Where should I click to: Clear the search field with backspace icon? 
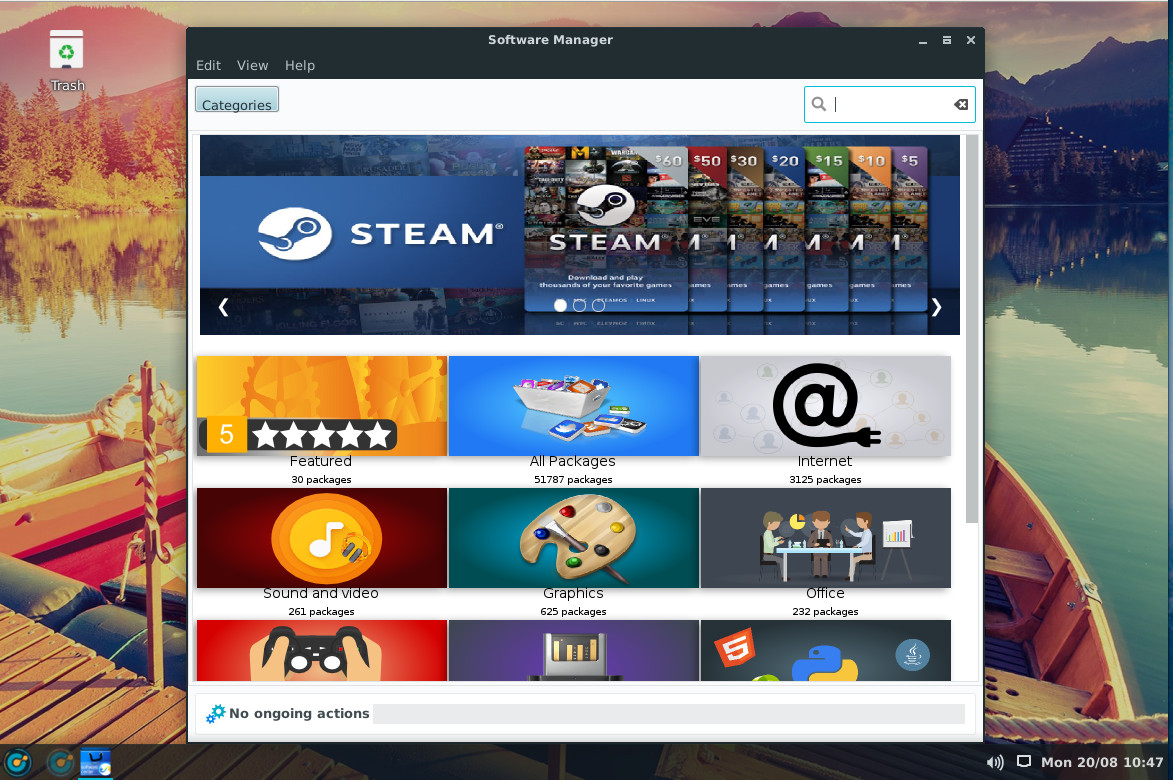coord(961,105)
